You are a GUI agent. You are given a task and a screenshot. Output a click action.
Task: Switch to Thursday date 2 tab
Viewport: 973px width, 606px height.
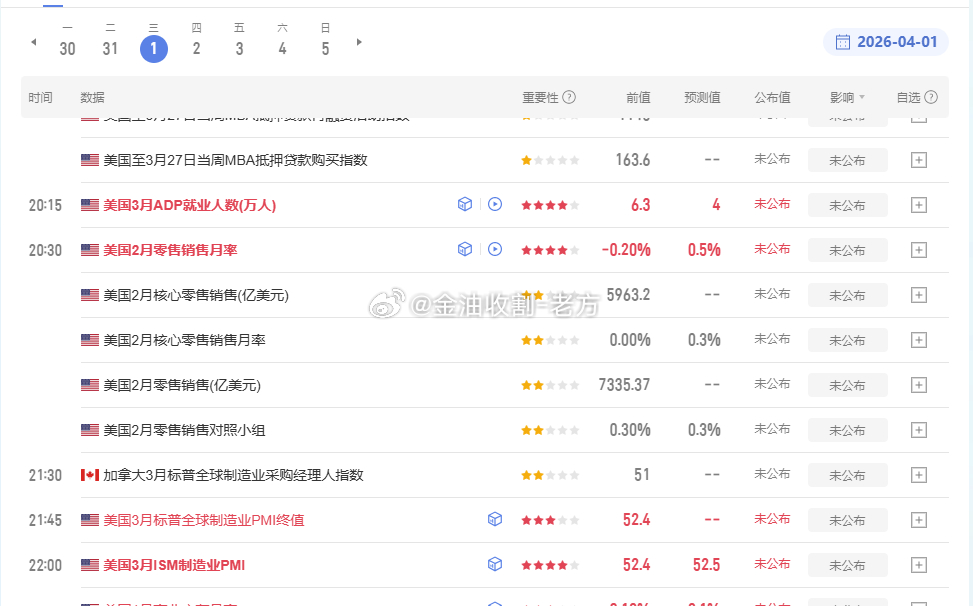point(196,47)
